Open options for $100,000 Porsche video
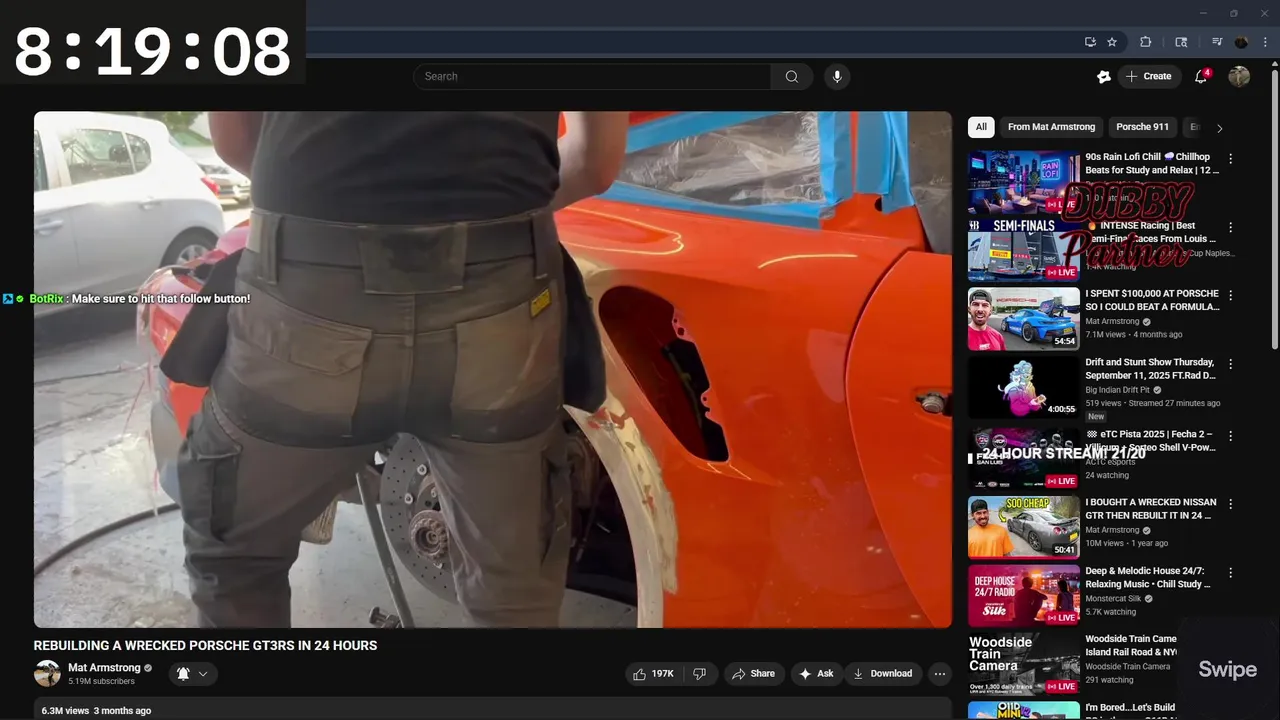This screenshot has height=720, width=1280. (x=1231, y=296)
